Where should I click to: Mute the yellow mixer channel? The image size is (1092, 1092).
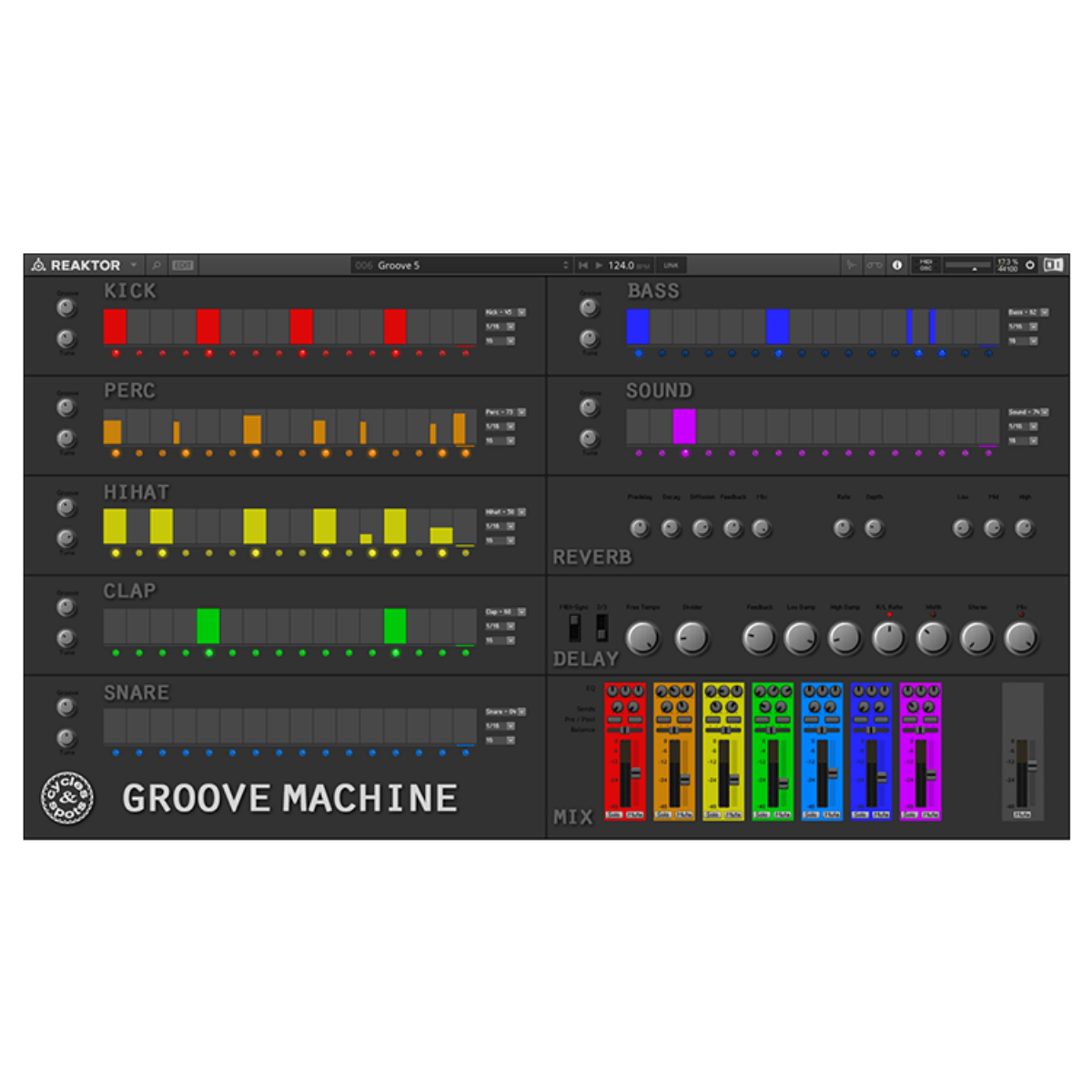pos(733,814)
